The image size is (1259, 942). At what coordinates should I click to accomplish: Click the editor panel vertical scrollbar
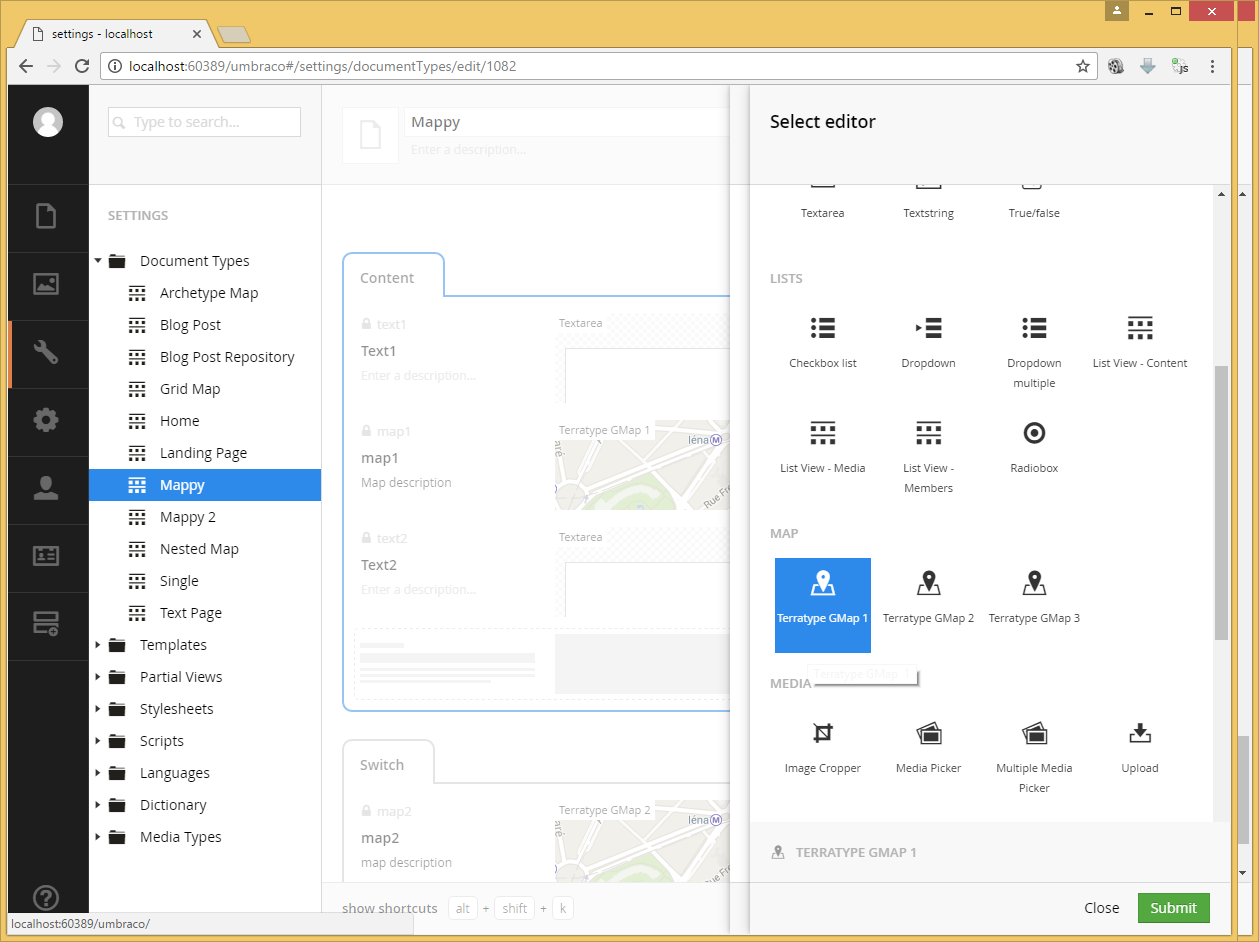1221,503
